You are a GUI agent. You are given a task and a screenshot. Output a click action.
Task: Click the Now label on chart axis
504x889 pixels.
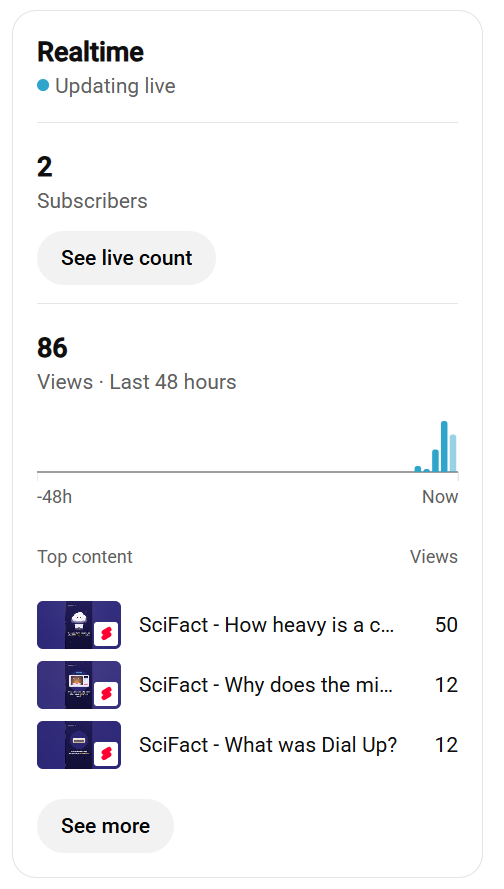pos(440,497)
